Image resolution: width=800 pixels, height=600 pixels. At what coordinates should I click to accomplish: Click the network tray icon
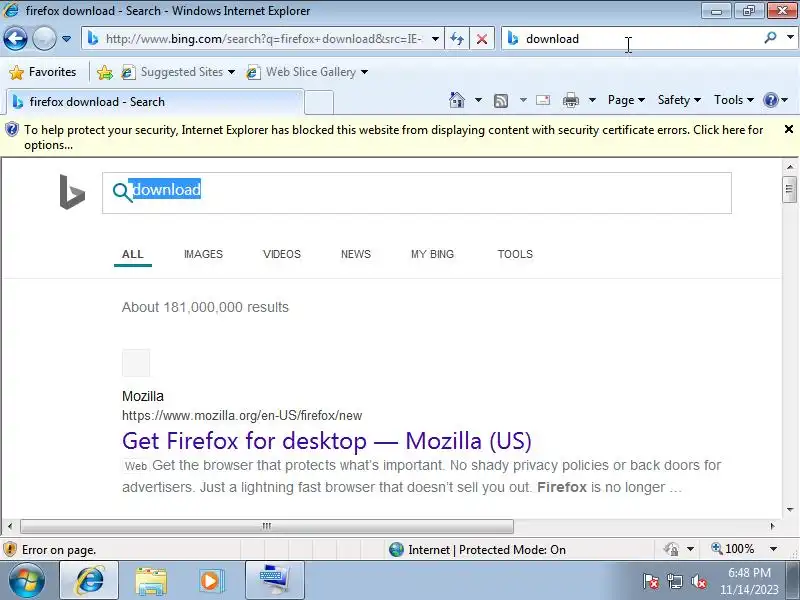coord(674,581)
